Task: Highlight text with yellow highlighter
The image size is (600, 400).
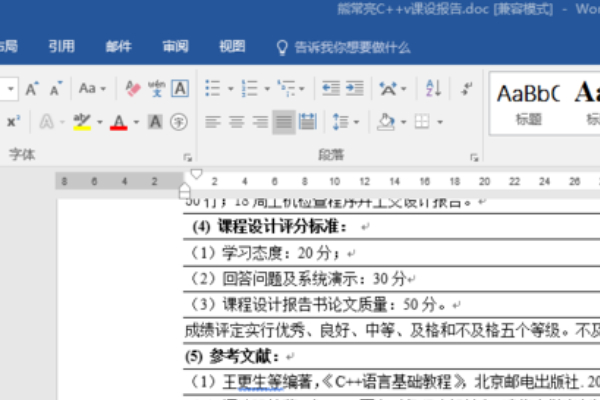Action: [x=82, y=122]
